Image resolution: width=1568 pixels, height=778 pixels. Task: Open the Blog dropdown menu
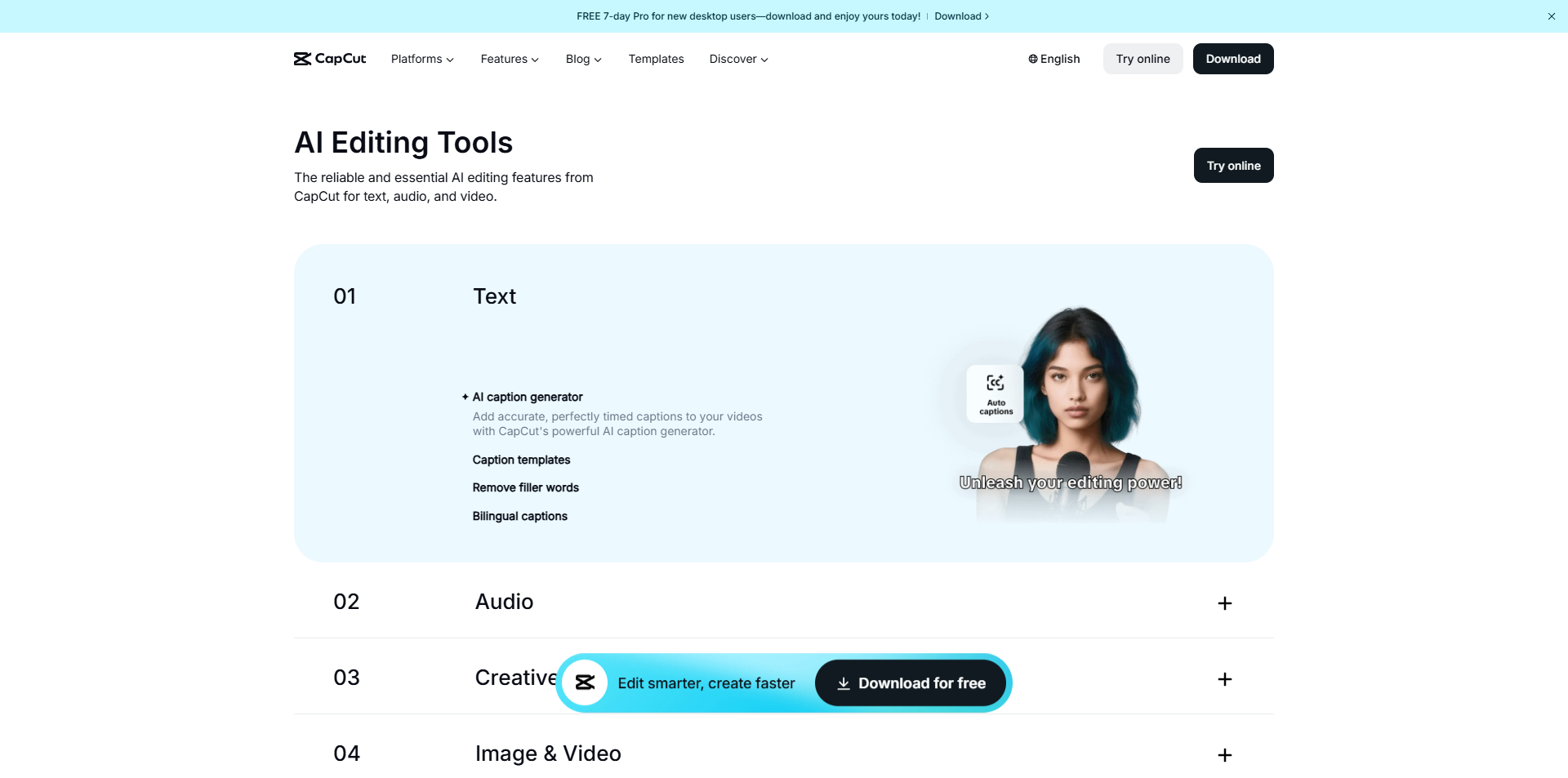point(583,59)
